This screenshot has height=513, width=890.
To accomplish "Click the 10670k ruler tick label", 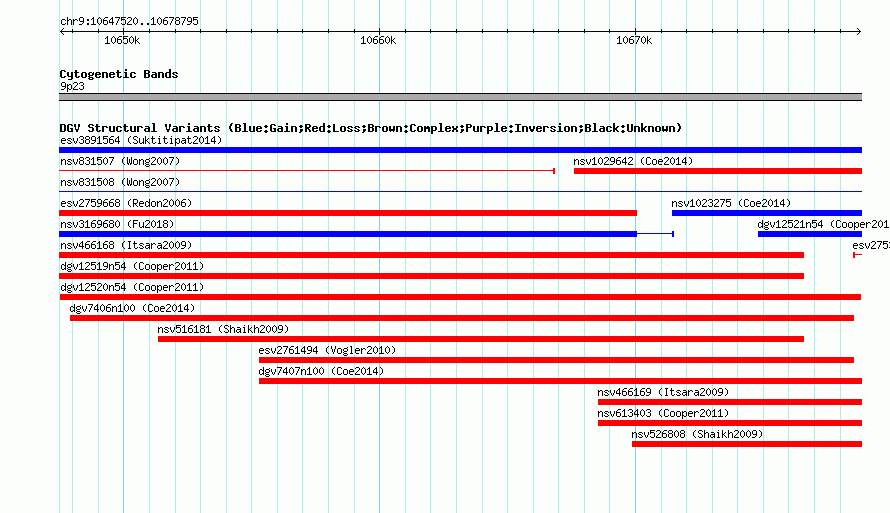I will point(634,40).
